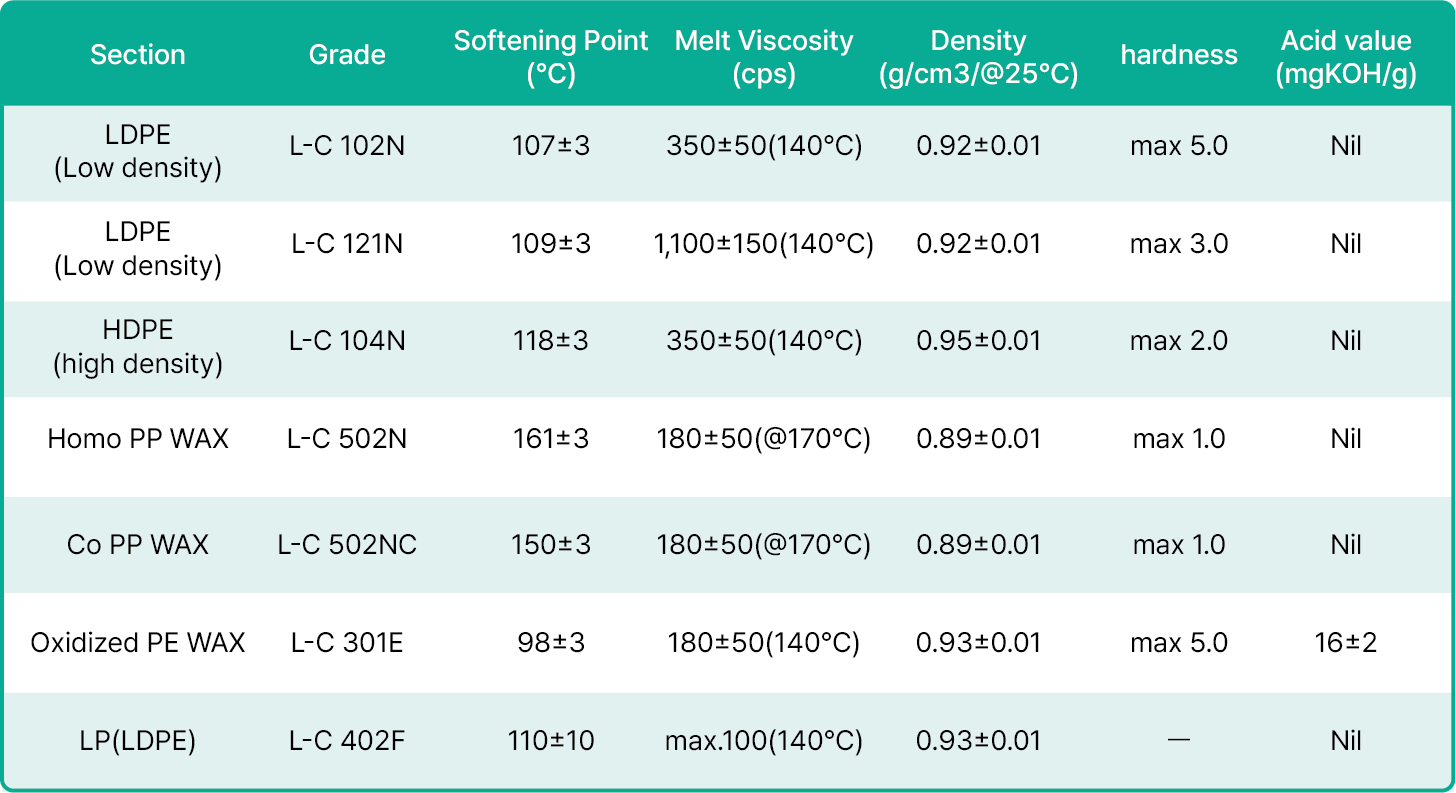Click the 110±10 softening point cell
Viewport: 1456px width, 793px height.
point(551,741)
